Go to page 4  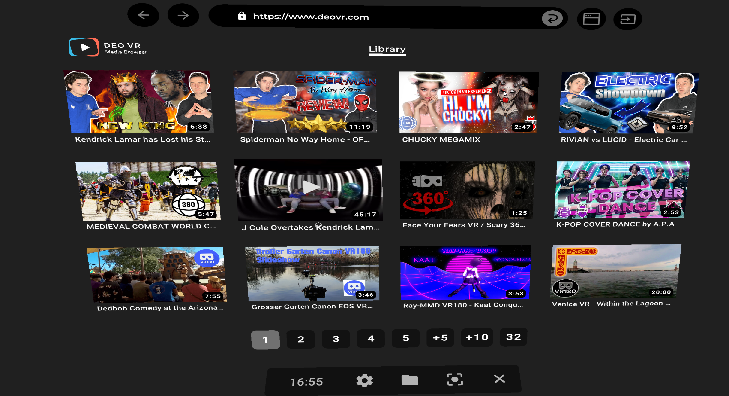tap(371, 338)
